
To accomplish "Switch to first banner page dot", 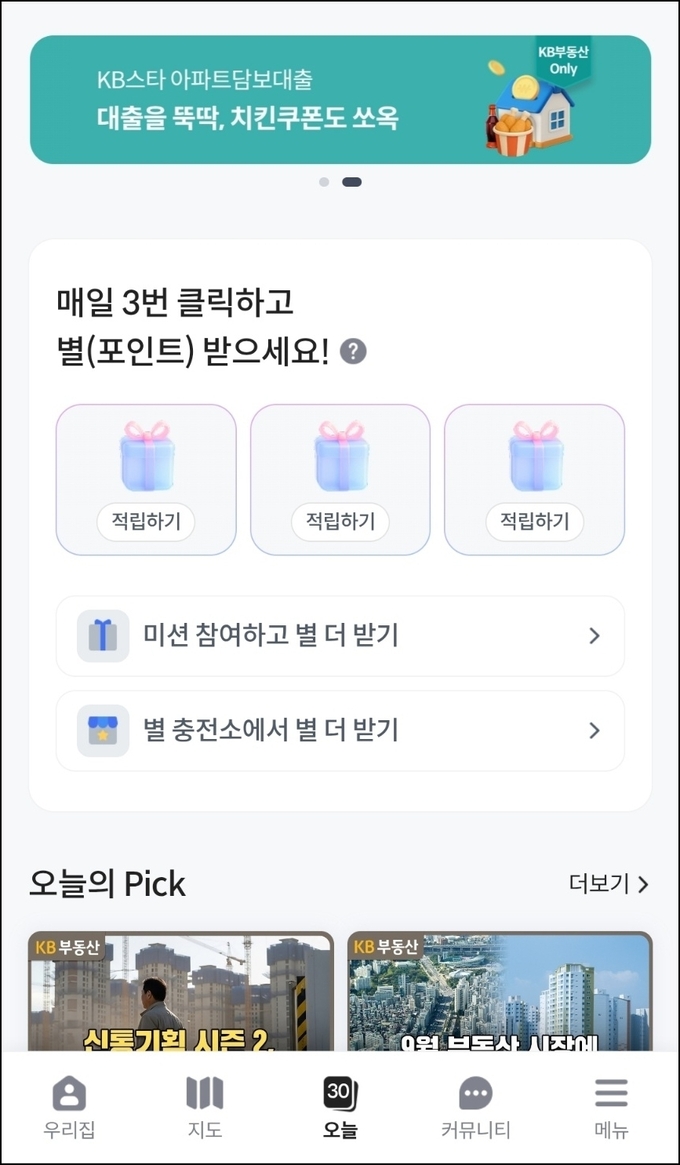I will point(324,182).
